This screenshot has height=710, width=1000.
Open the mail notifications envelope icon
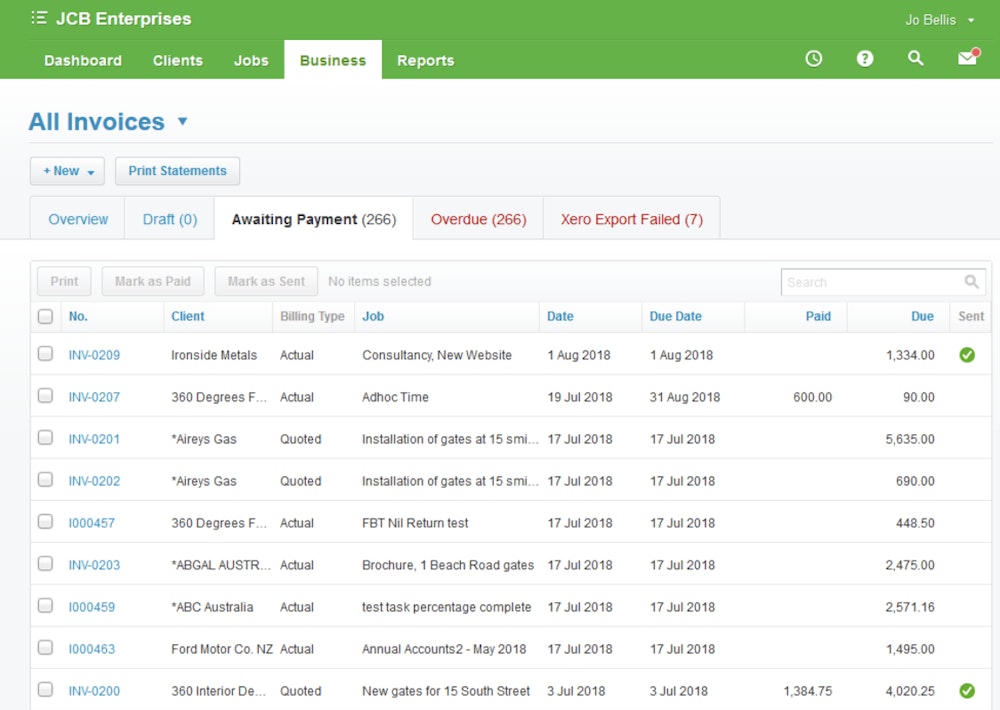tap(967, 59)
